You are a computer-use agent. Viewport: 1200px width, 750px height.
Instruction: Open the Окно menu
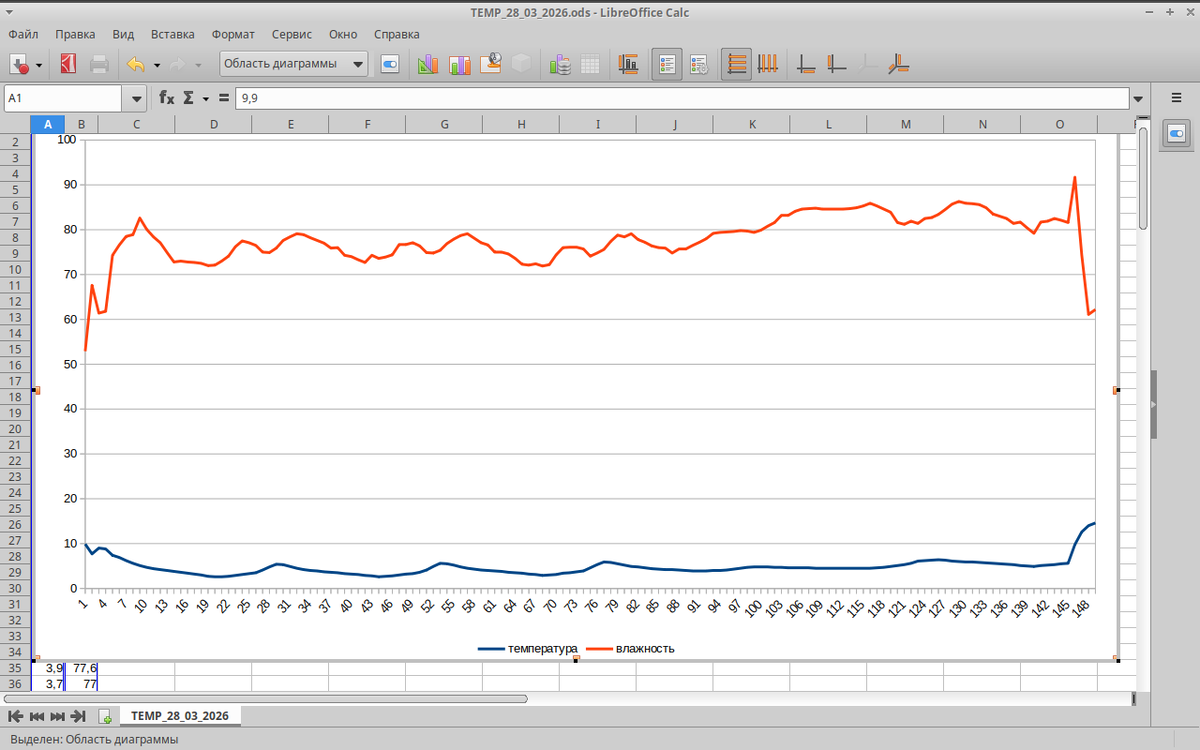tap(343, 34)
